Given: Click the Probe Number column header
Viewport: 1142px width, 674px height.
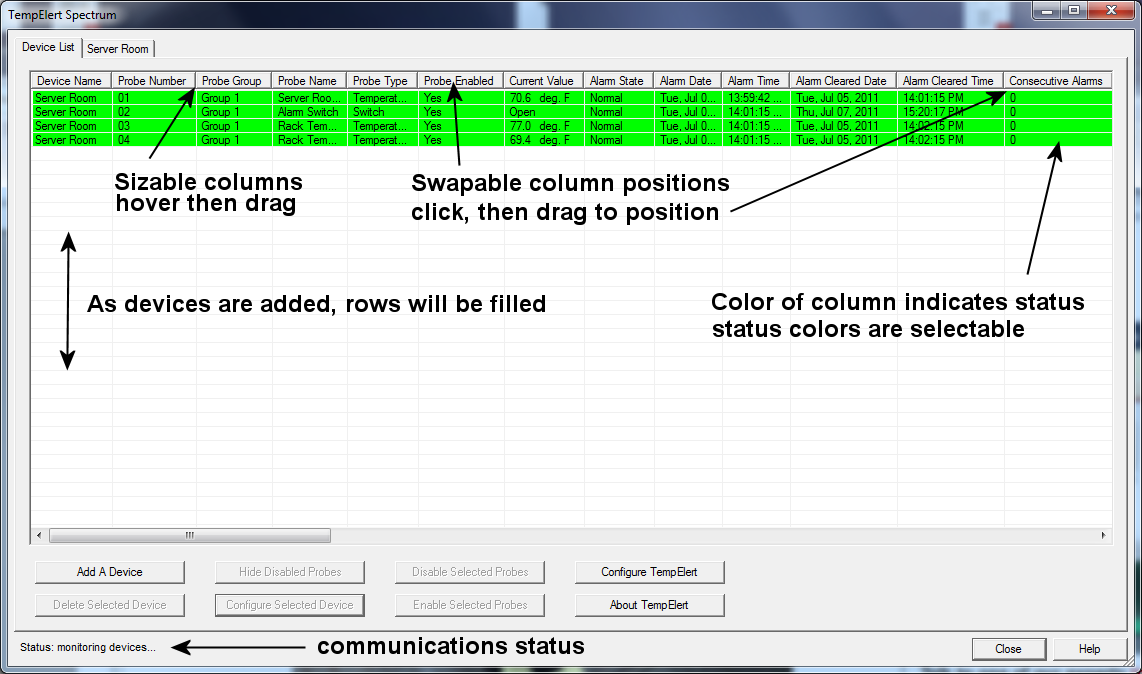Looking at the screenshot, I should click(x=153, y=81).
